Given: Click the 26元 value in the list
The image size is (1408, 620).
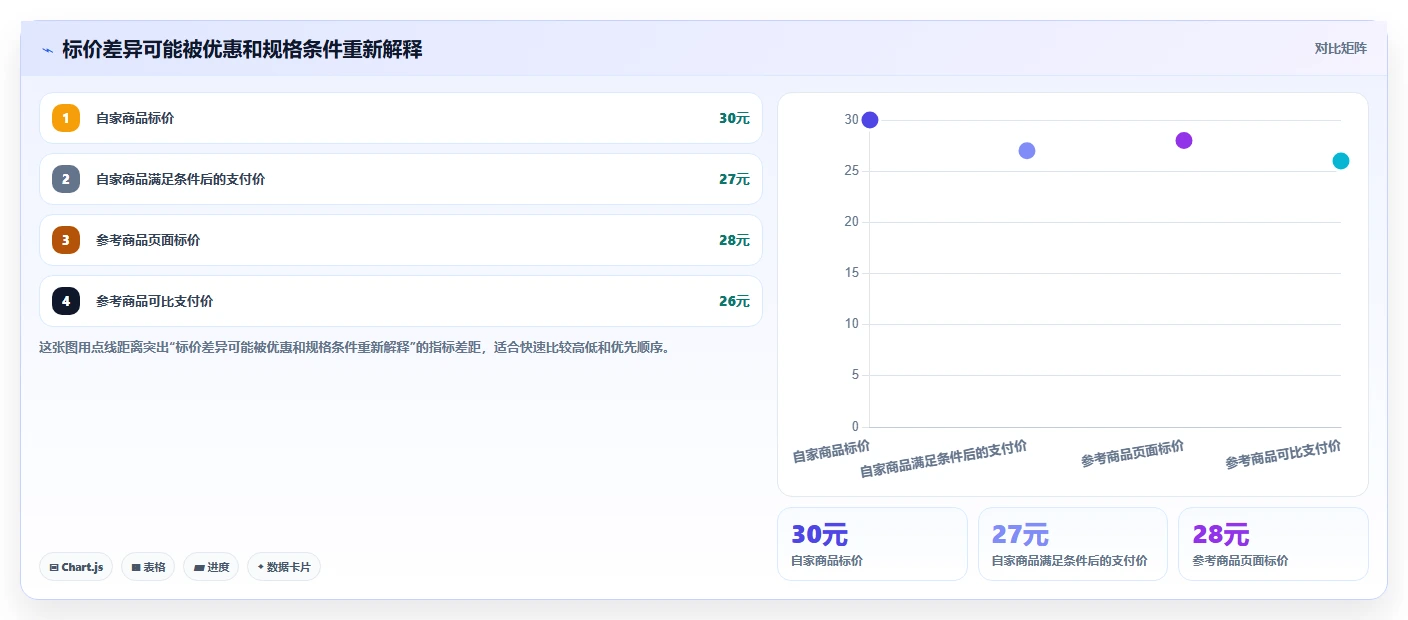Looking at the screenshot, I should point(734,301).
